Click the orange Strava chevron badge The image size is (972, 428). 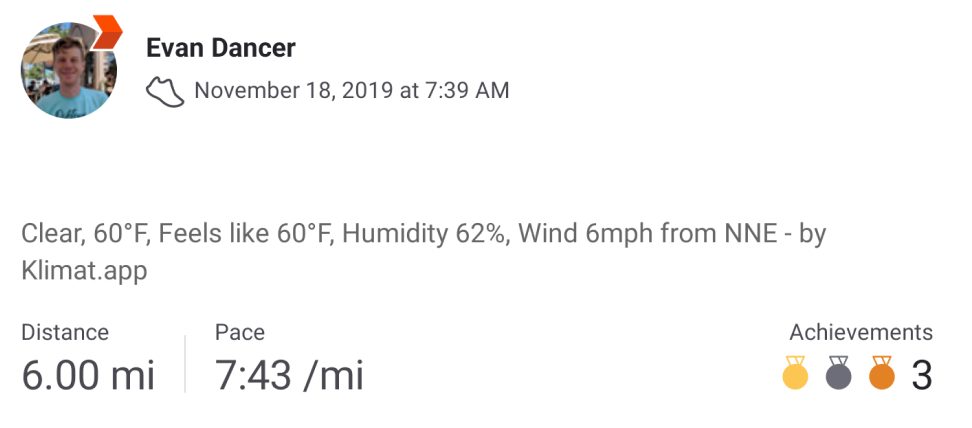pyautogui.click(x=107, y=31)
